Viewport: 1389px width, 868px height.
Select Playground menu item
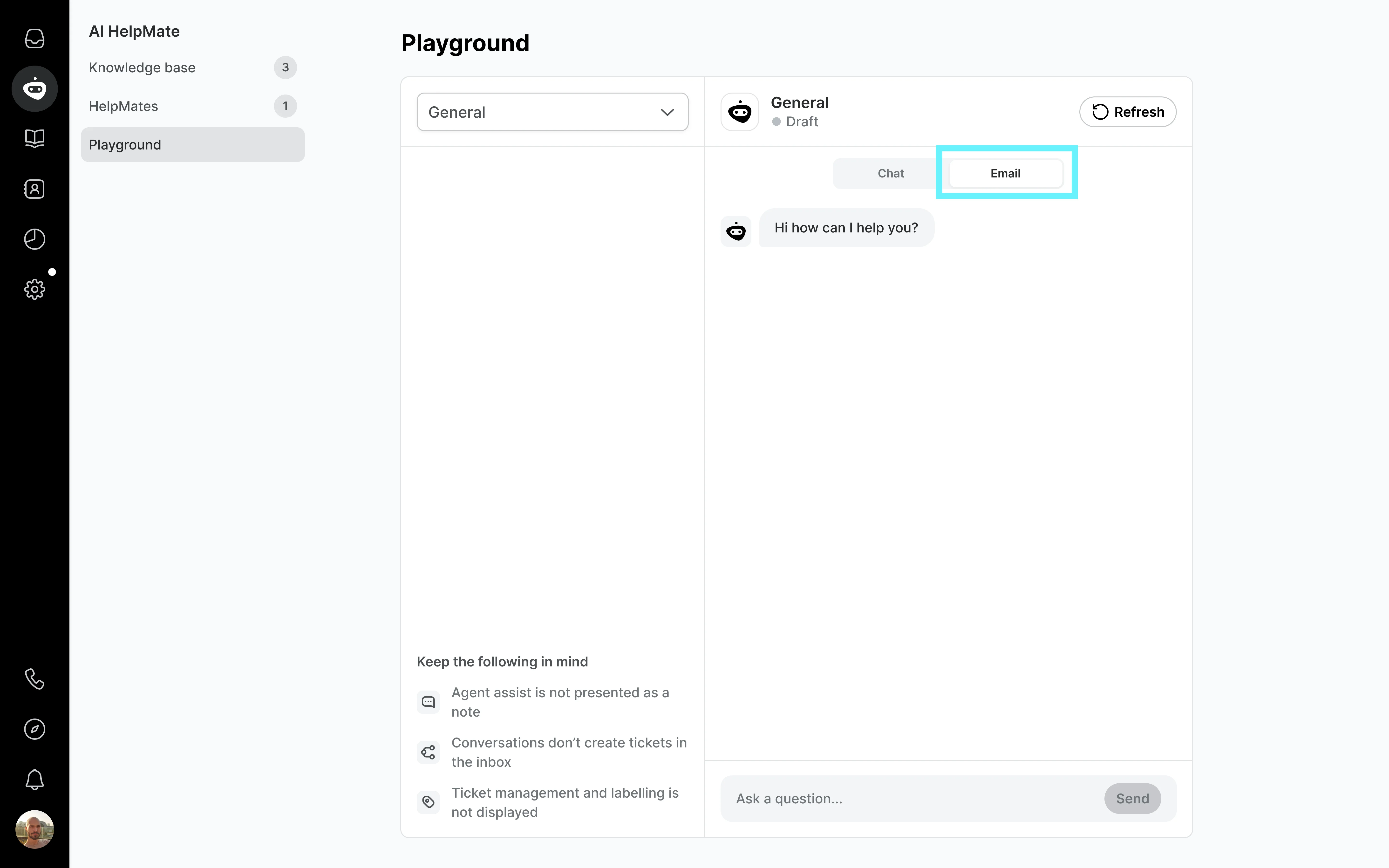click(x=193, y=145)
